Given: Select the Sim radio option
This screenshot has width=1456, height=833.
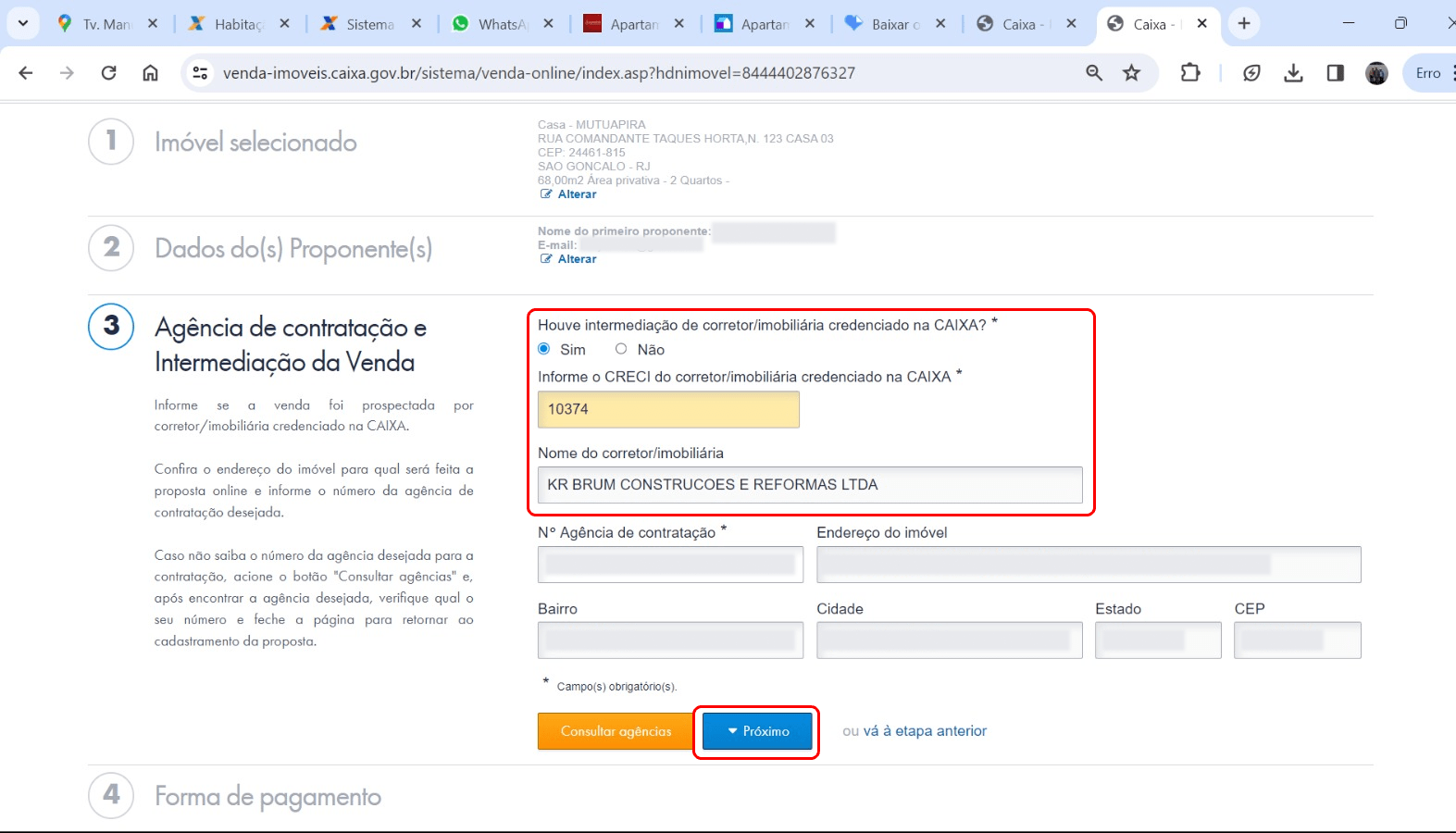Looking at the screenshot, I should point(544,349).
